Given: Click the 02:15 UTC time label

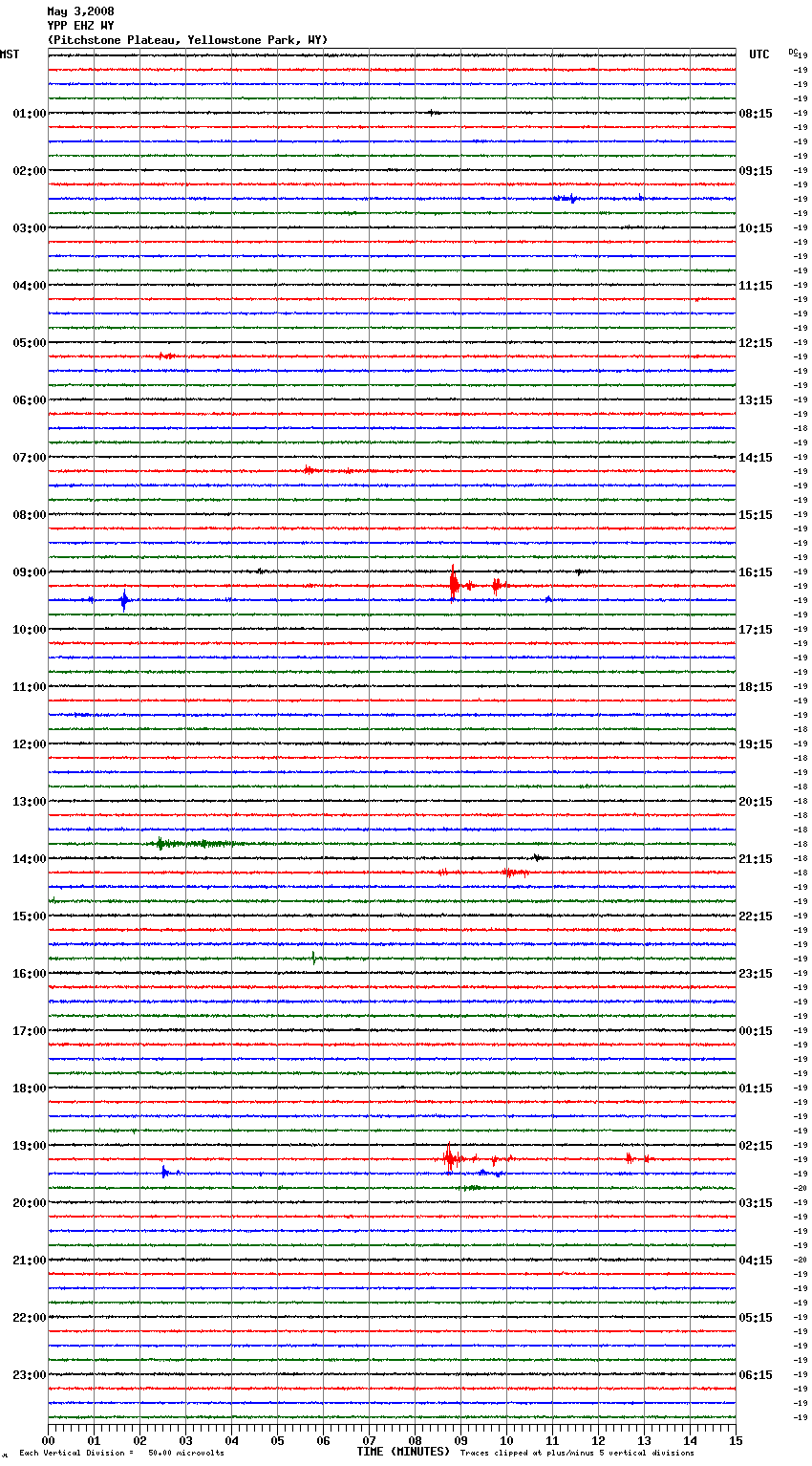Looking at the screenshot, I should pyautogui.click(x=756, y=1146).
